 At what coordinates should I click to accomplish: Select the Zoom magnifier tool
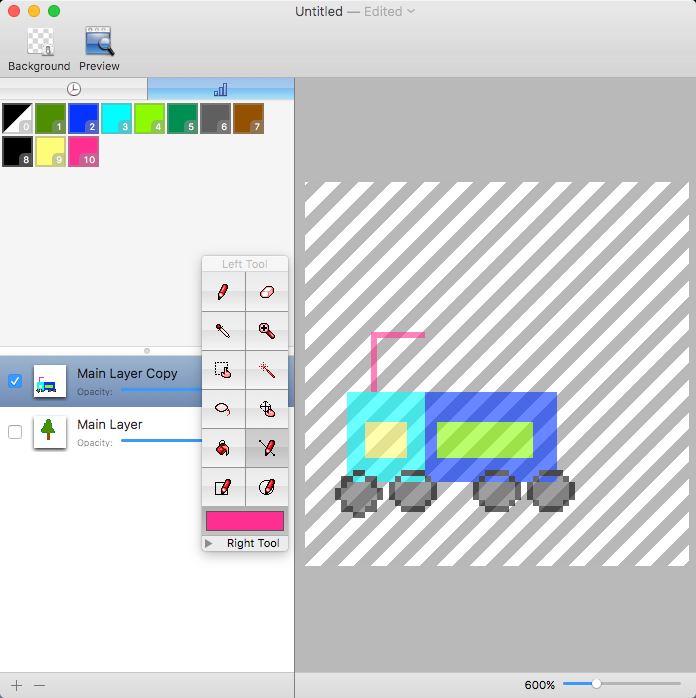(266, 330)
